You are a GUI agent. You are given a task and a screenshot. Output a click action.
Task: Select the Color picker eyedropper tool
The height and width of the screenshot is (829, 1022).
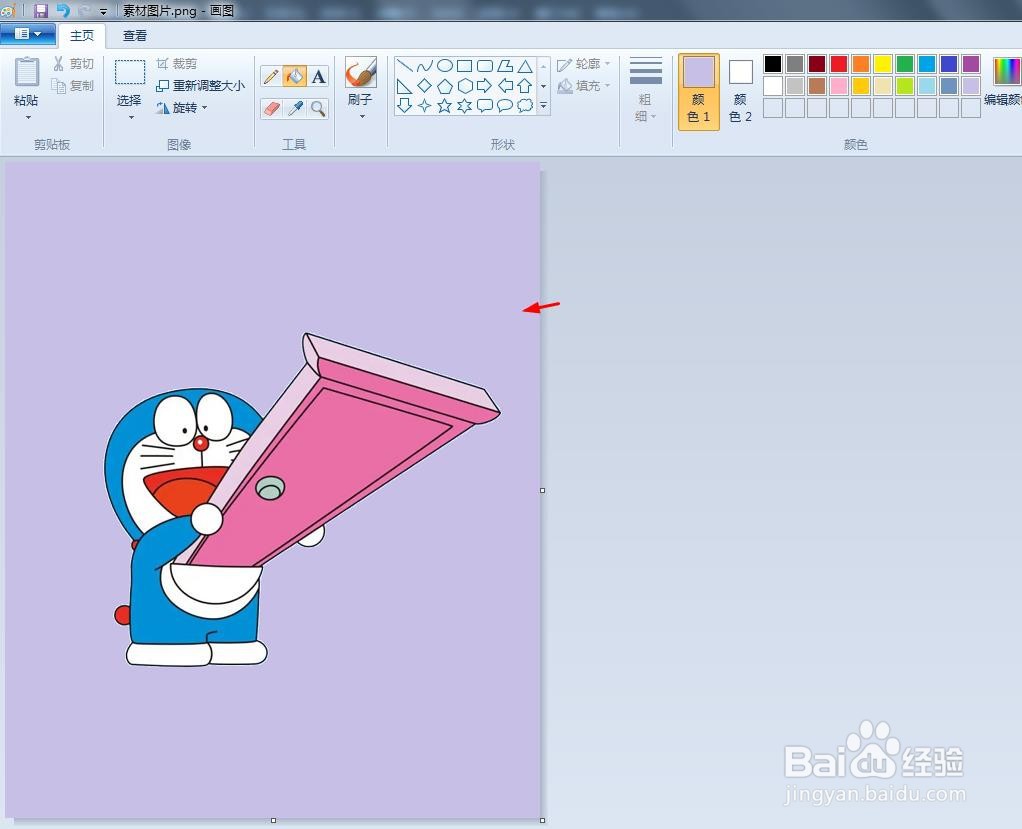(295, 108)
